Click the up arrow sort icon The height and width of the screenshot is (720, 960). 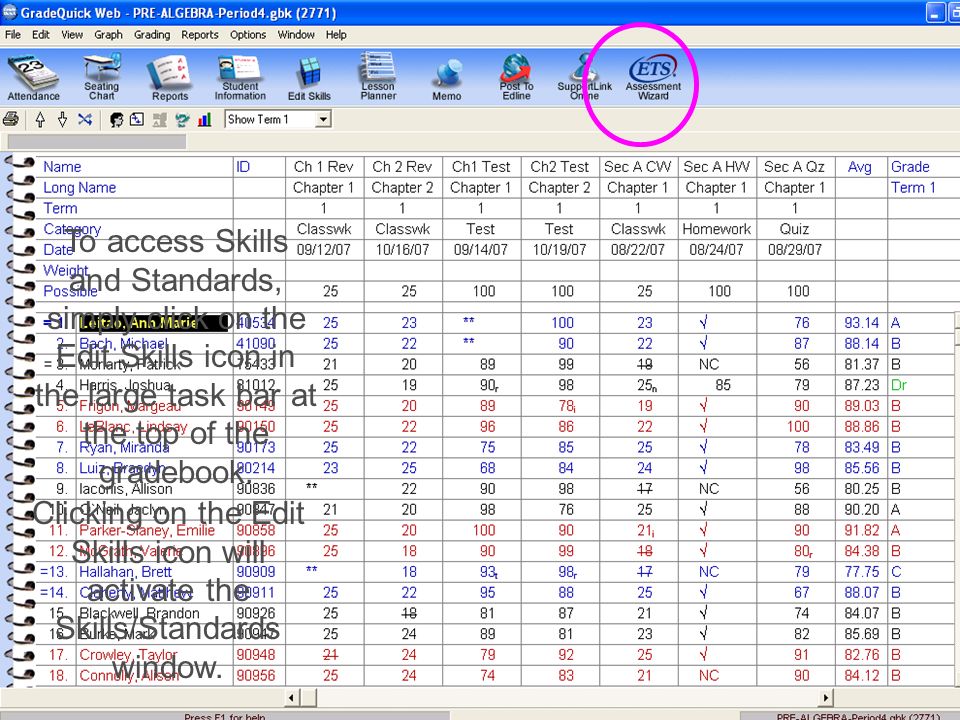40,119
